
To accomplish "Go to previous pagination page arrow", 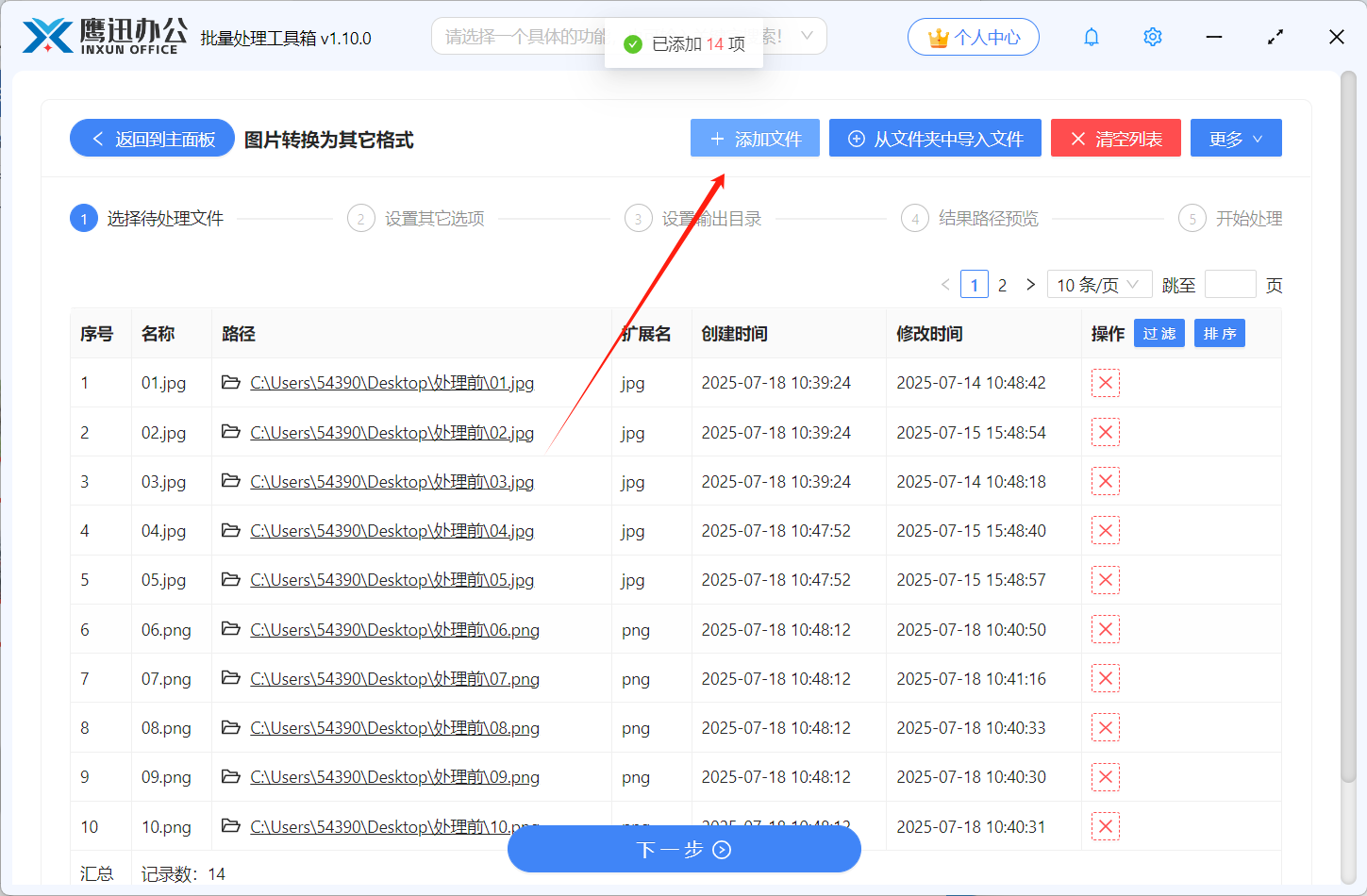I will point(945,284).
